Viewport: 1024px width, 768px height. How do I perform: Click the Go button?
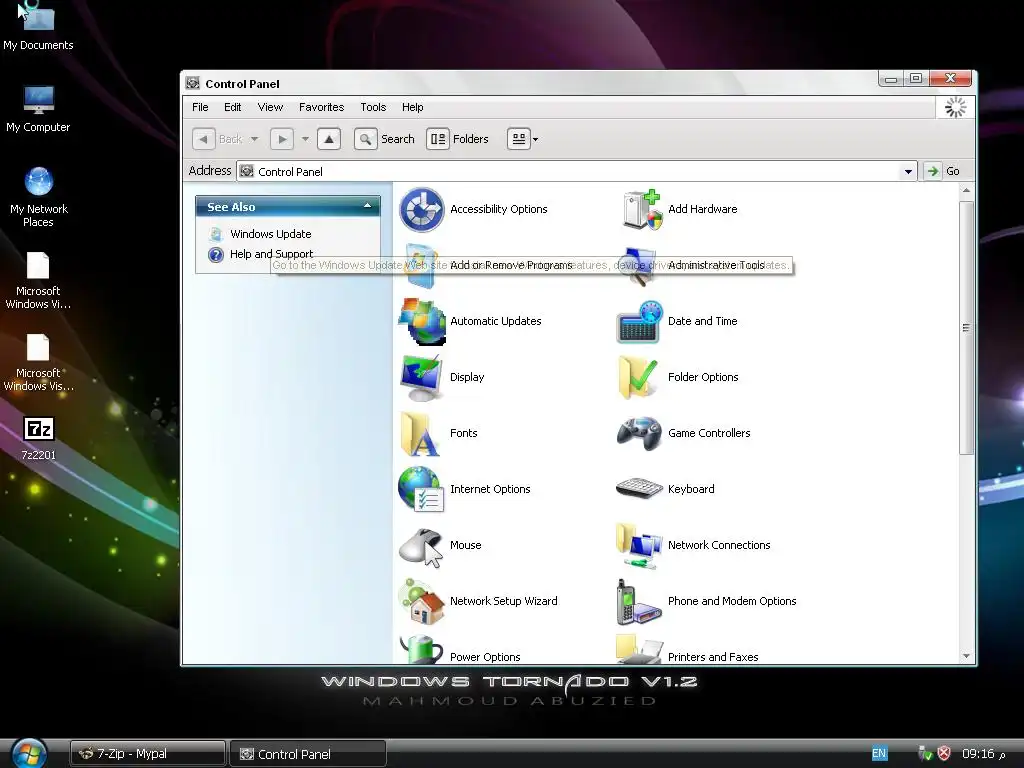click(943, 171)
